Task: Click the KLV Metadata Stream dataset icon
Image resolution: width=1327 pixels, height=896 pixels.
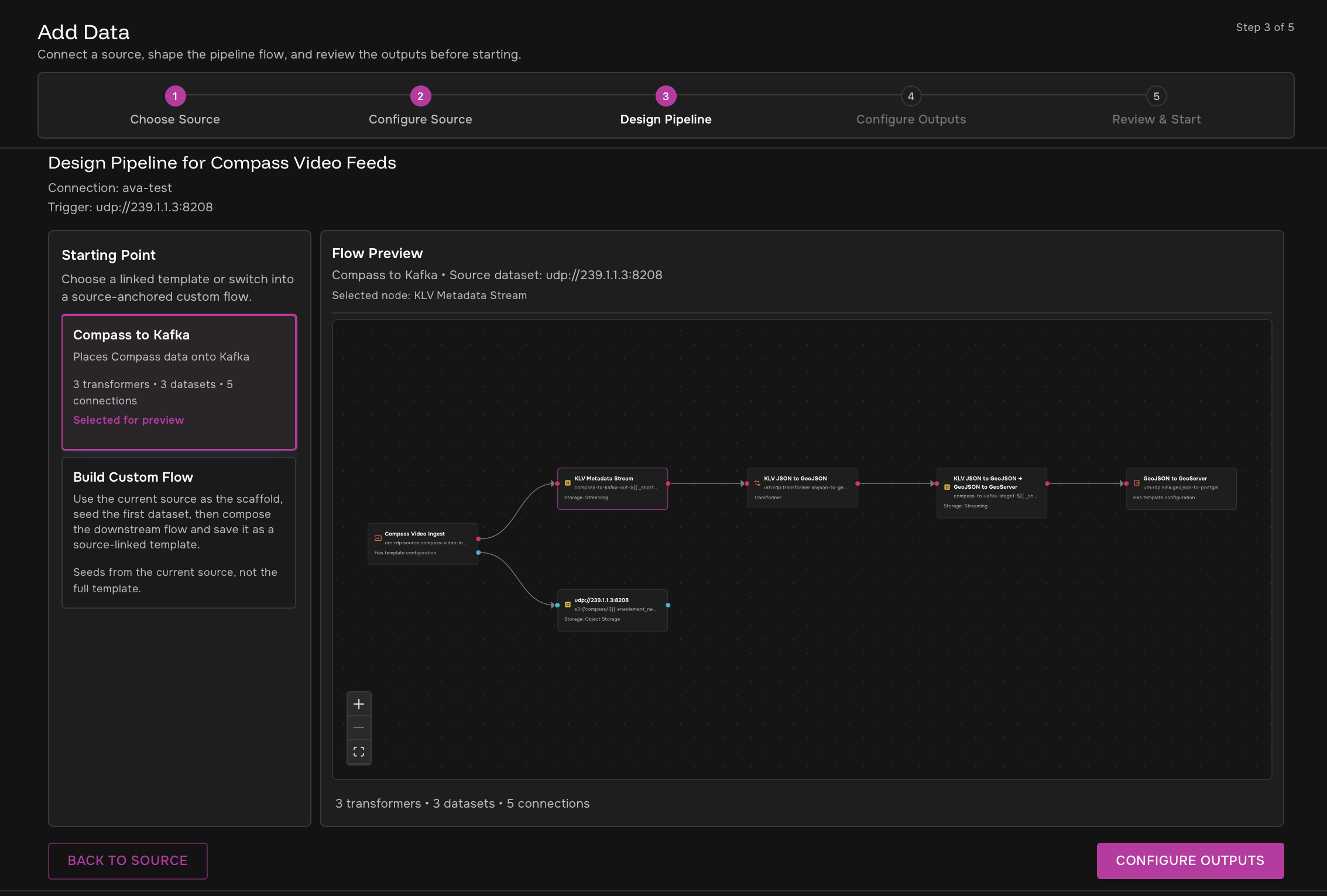Action: 568,483
